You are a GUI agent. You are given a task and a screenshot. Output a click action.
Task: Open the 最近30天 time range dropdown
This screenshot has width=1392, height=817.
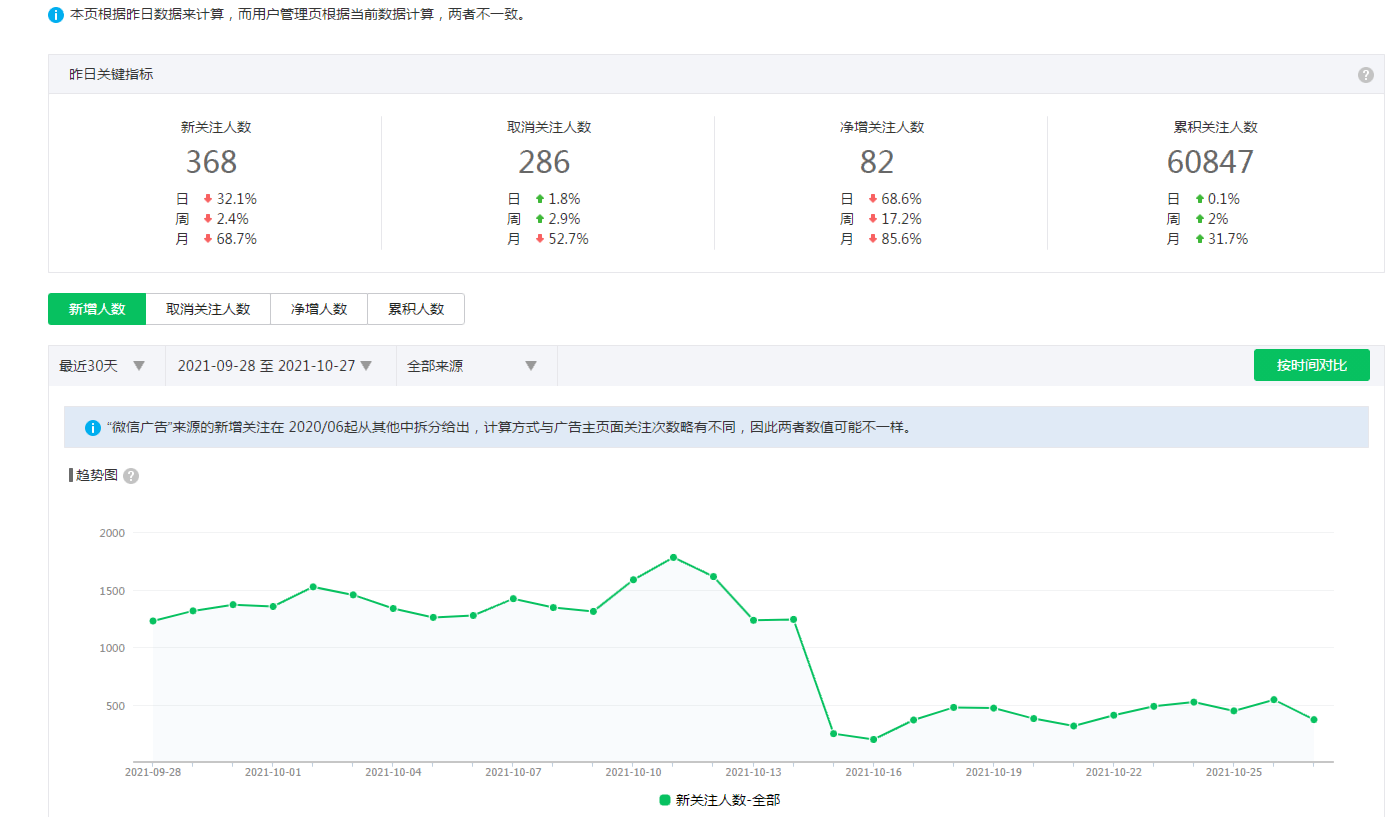102,366
